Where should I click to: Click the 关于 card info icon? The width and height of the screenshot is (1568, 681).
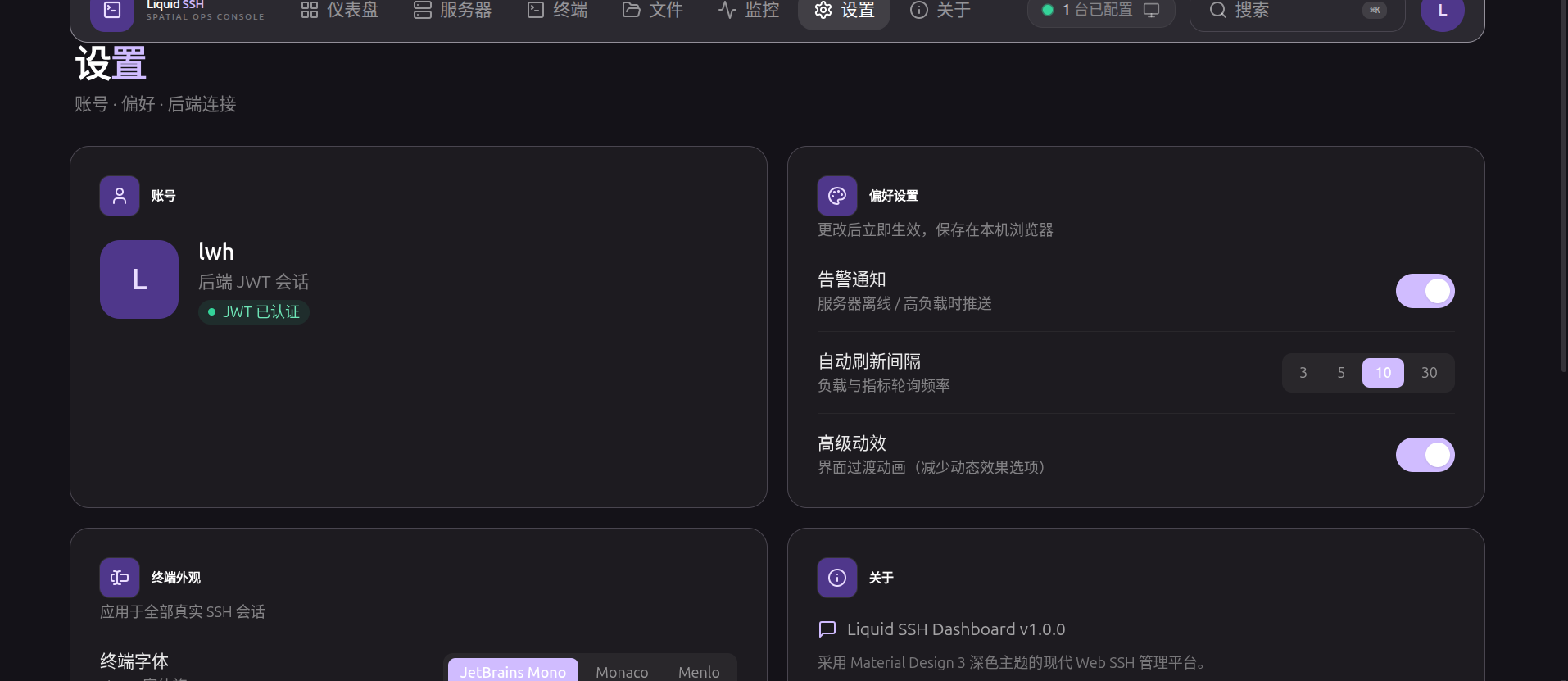pyautogui.click(x=837, y=578)
